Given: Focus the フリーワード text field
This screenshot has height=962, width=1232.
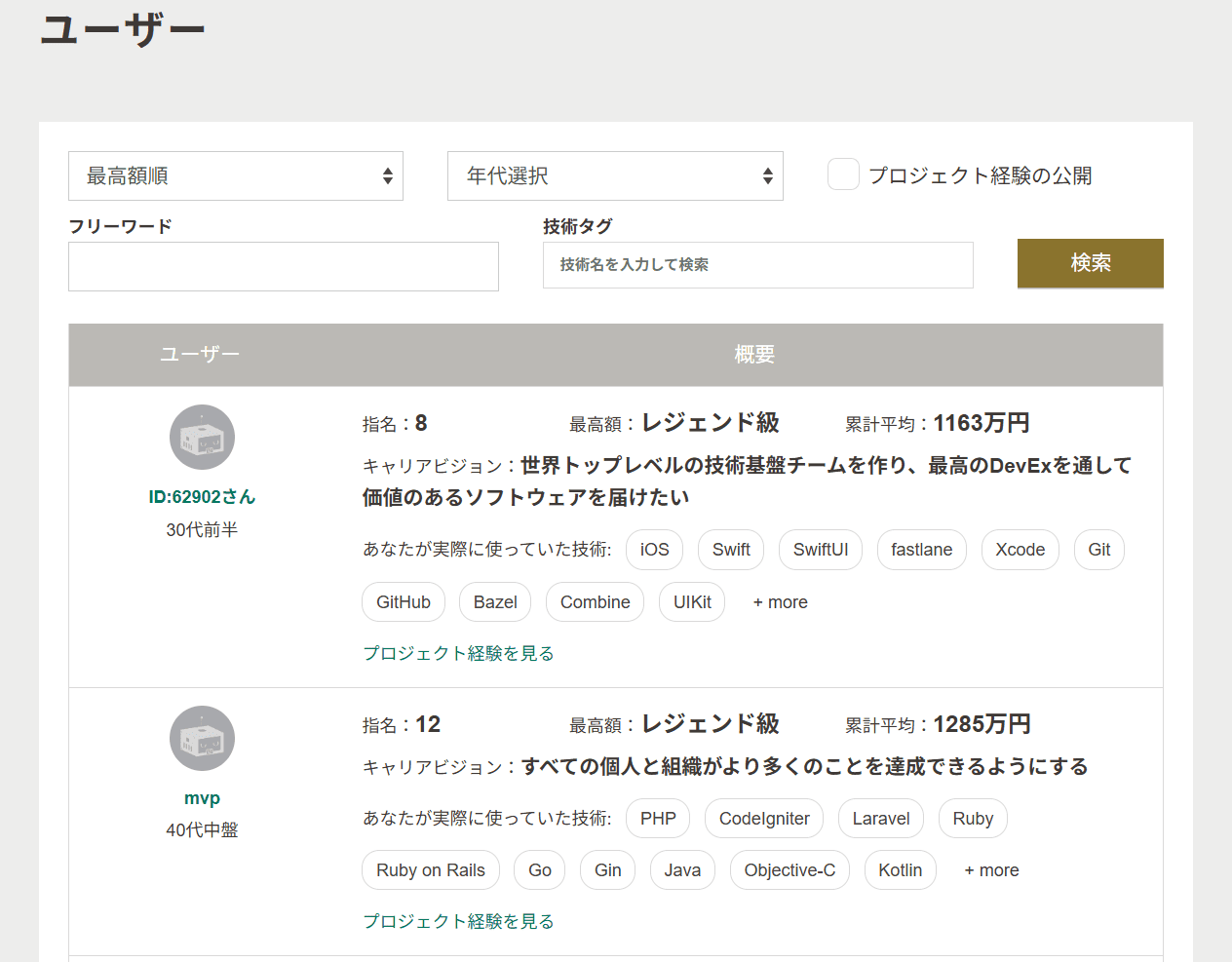Looking at the screenshot, I should [x=284, y=267].
